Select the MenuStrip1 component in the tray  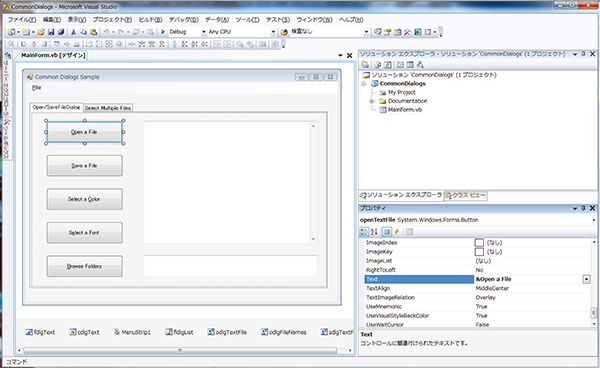click(x=132, y=332)
